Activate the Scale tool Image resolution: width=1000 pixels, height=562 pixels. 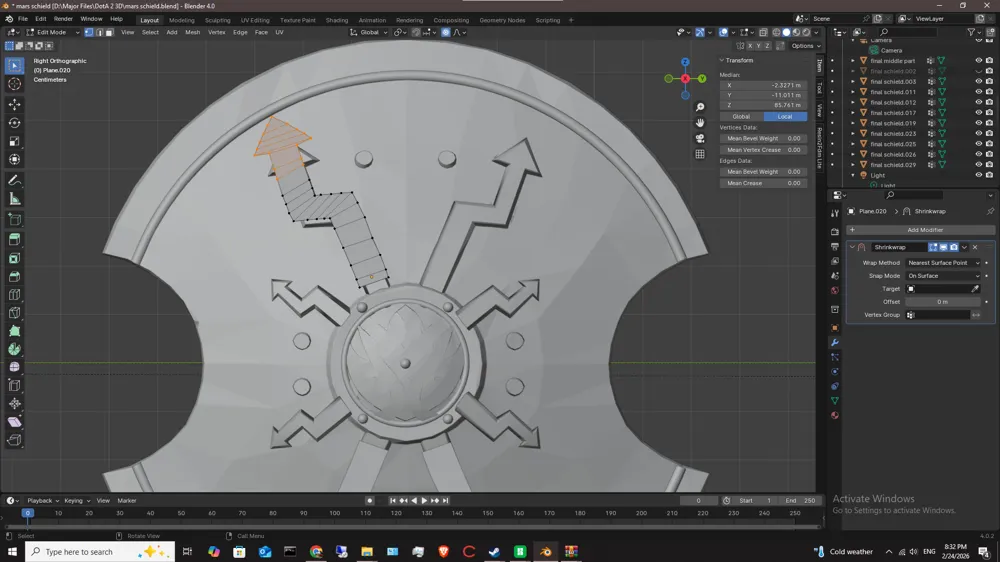click(15, 141)
